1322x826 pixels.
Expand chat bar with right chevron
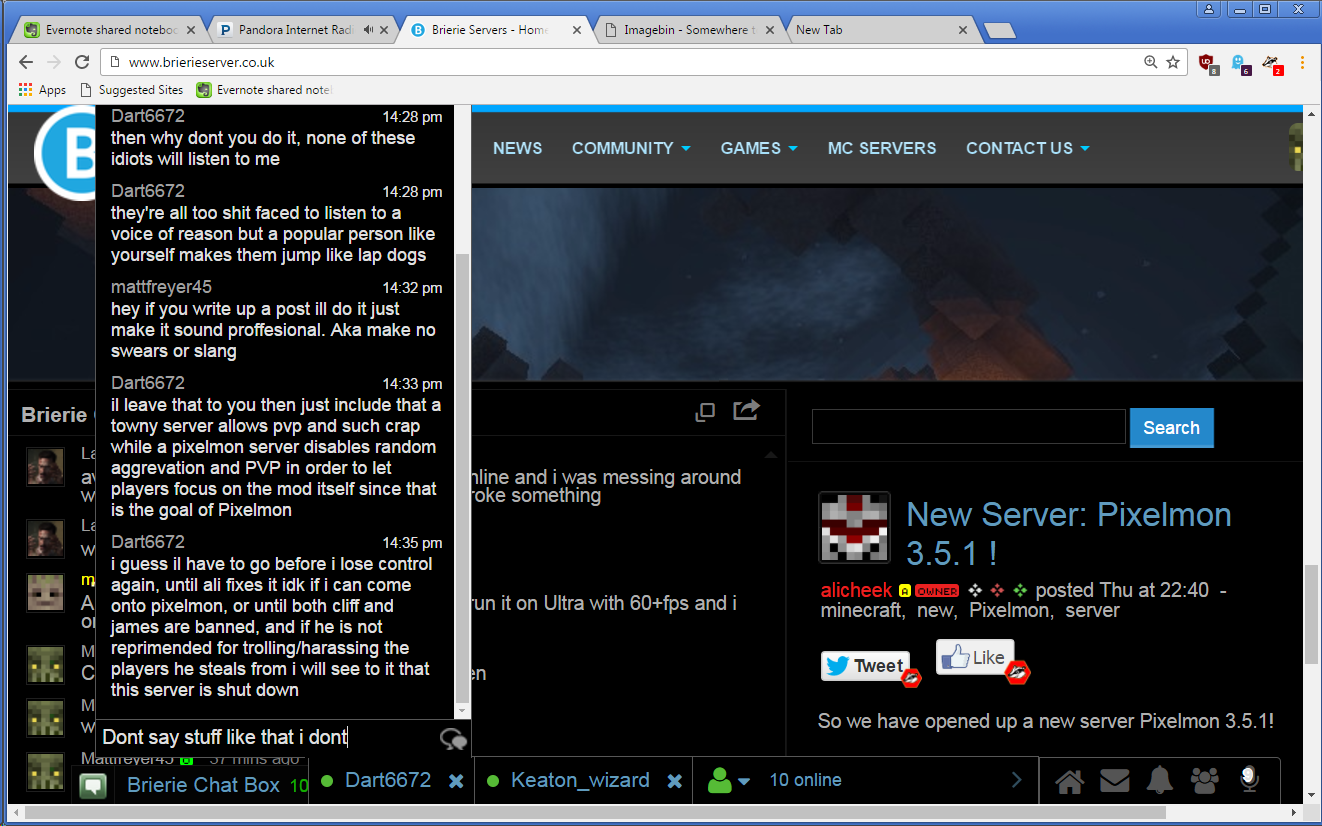[1017, 780]
